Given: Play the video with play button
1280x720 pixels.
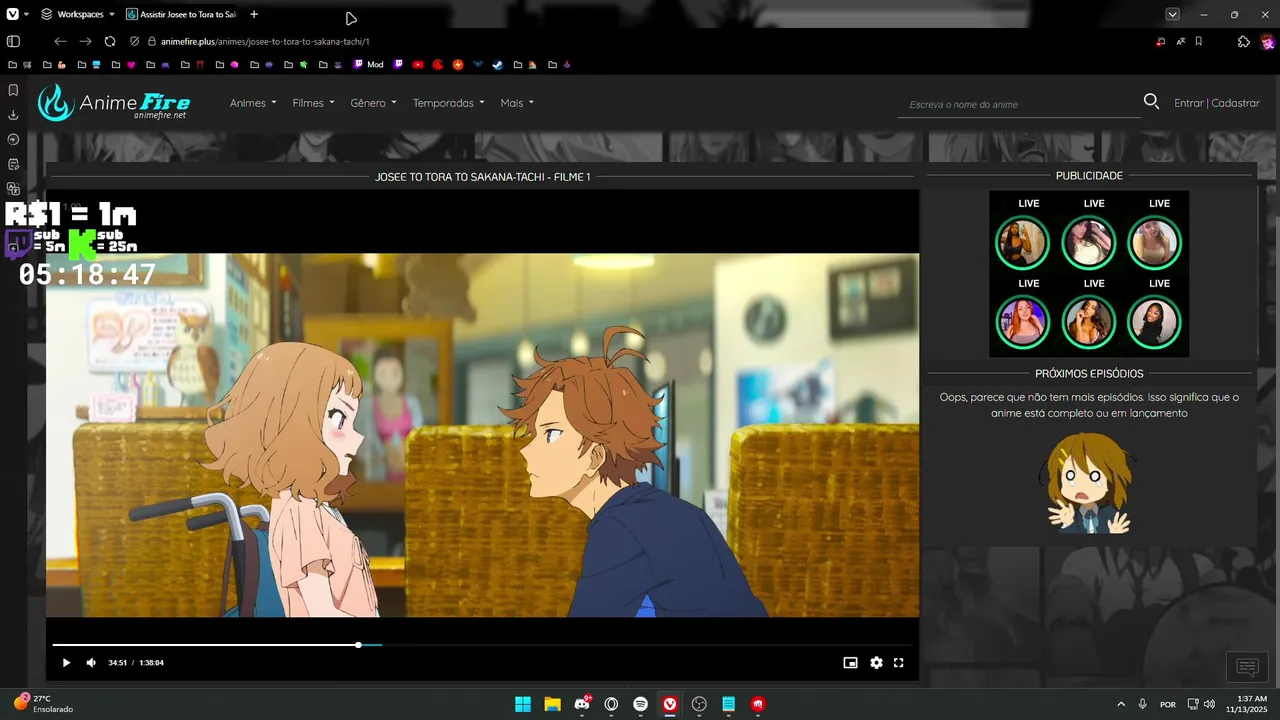Looking at the screenshot, I should click(66, 662).
